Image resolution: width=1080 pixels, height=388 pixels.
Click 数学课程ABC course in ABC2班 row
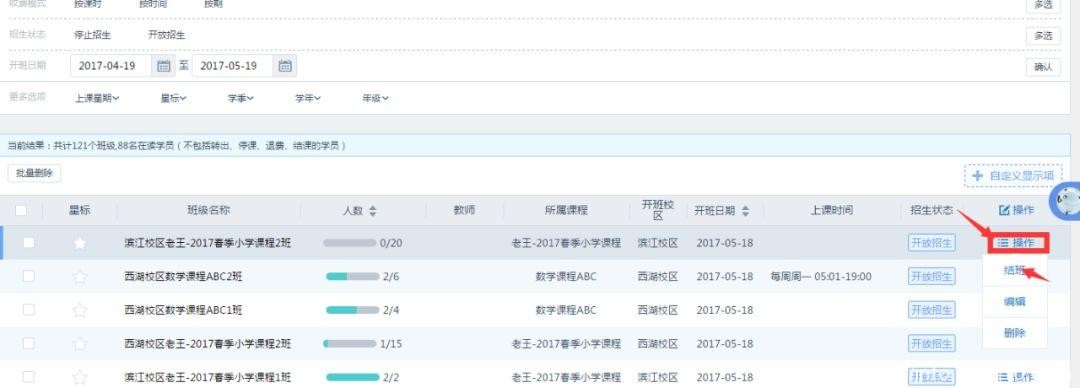pyautogui.click(x=566, y=276)
